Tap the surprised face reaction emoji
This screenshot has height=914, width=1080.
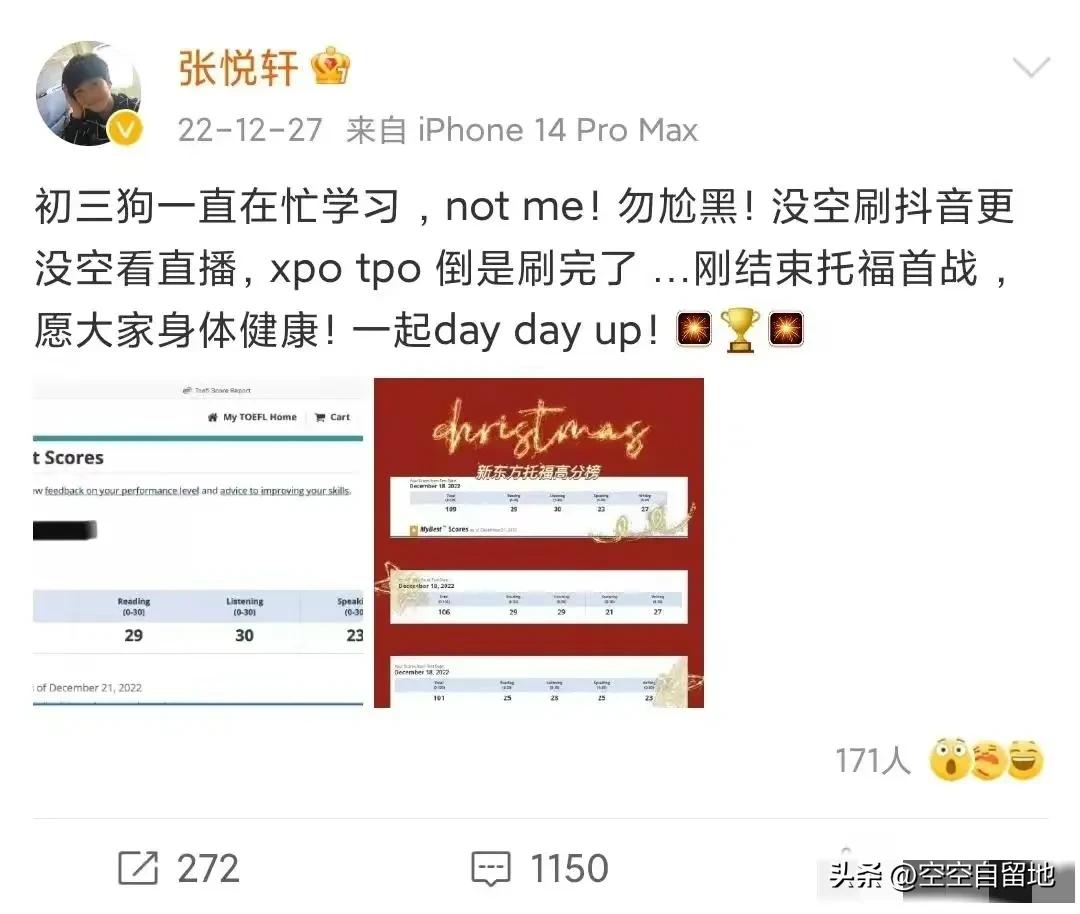pos(950,760)
